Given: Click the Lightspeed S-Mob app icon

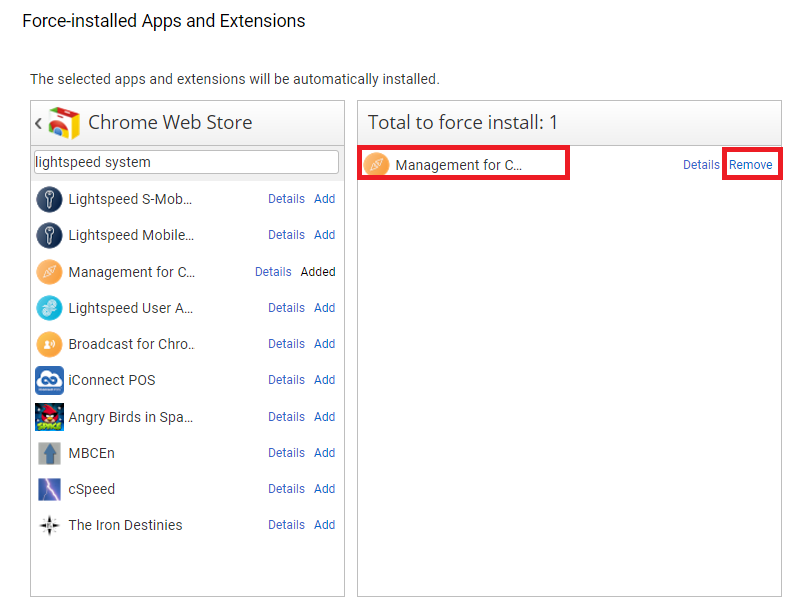Looking at the screenshot, I should pyautogui.click(x=49, y=199).
